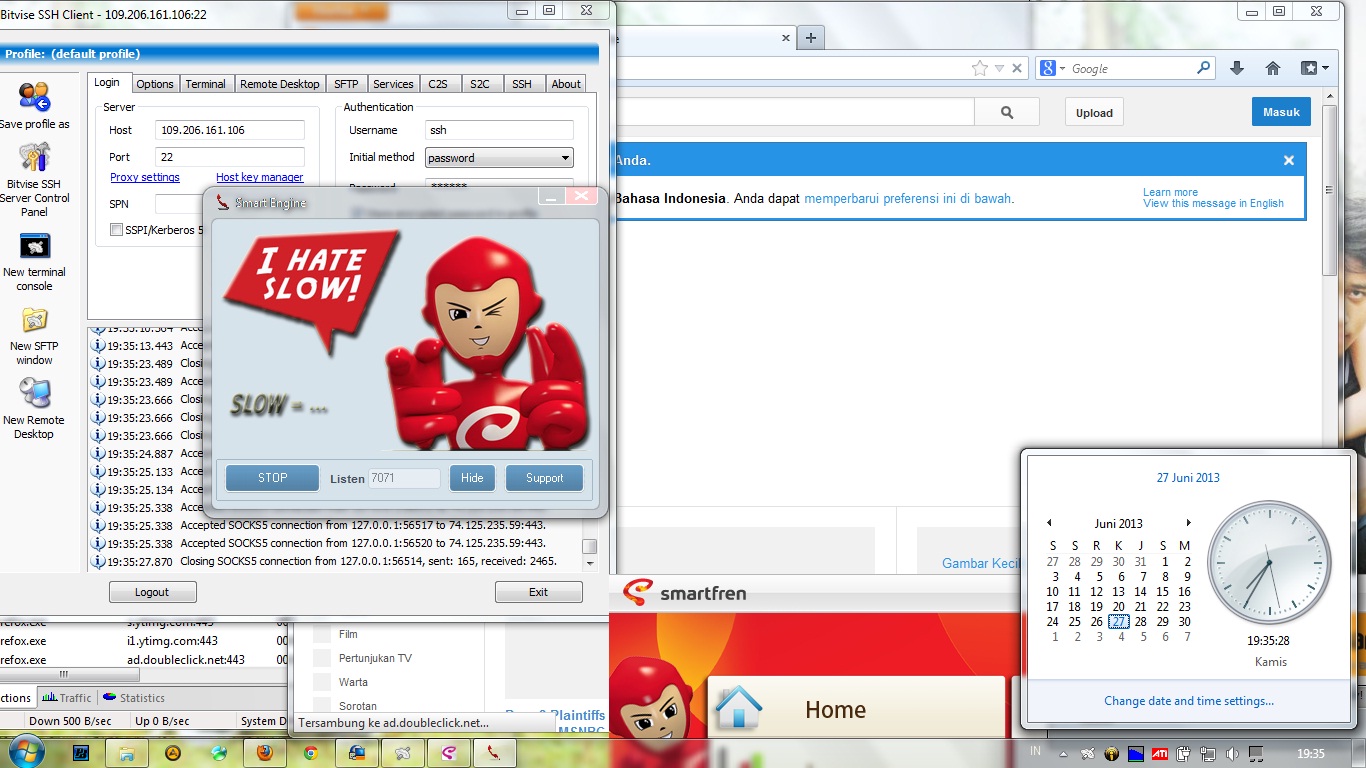Click the smartfren Home house icon
1366x768 pixels.
point(739,708)
